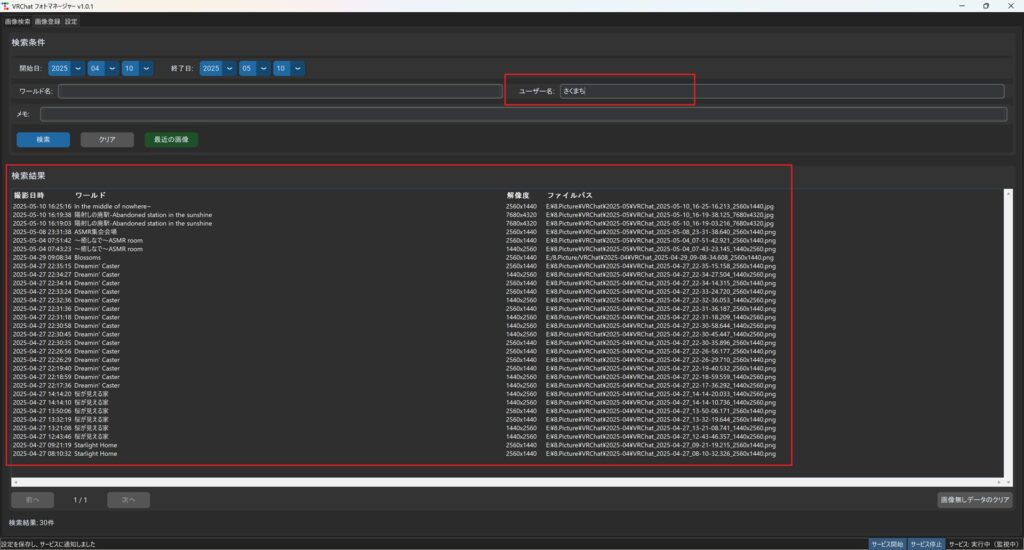1024x550 pixels.
Task: Open the start day 10 dropdown
Action: (137, 69)
